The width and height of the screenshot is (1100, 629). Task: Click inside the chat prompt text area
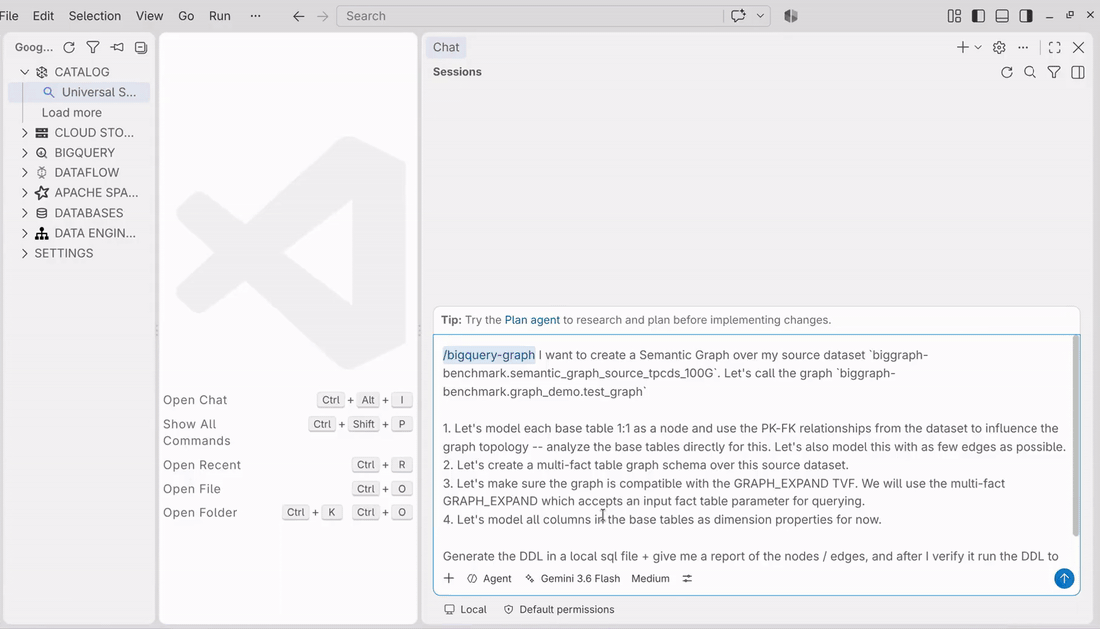tap(753, 454)
